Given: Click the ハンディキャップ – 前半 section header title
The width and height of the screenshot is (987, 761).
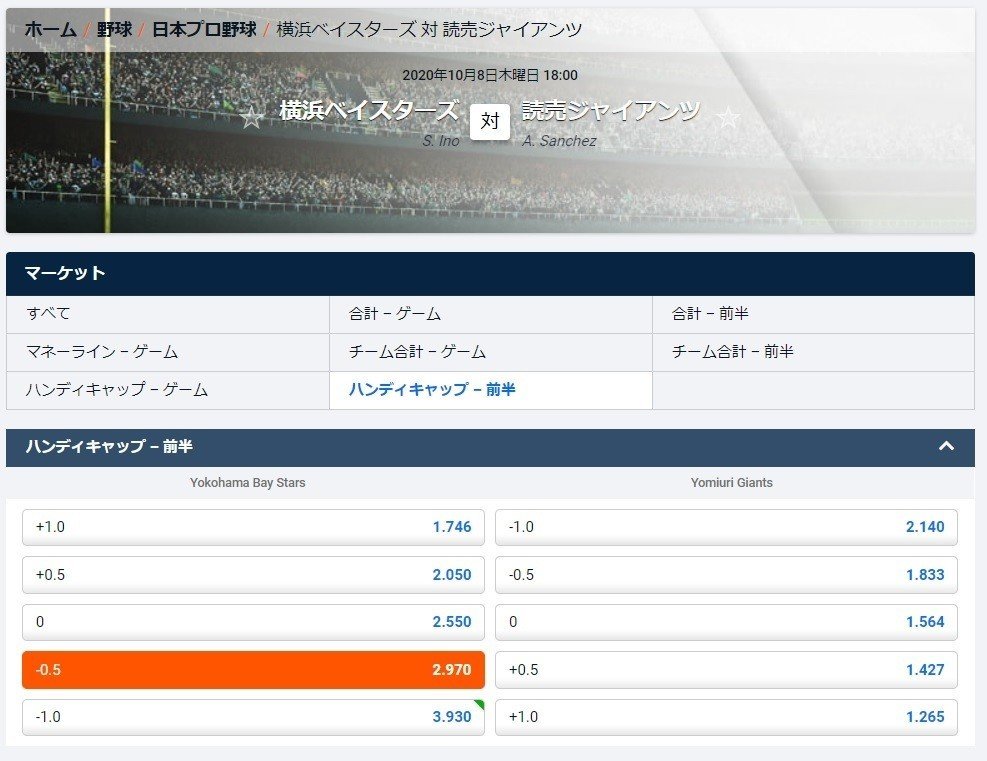Looking at the screenshot, I should (109, 447).
